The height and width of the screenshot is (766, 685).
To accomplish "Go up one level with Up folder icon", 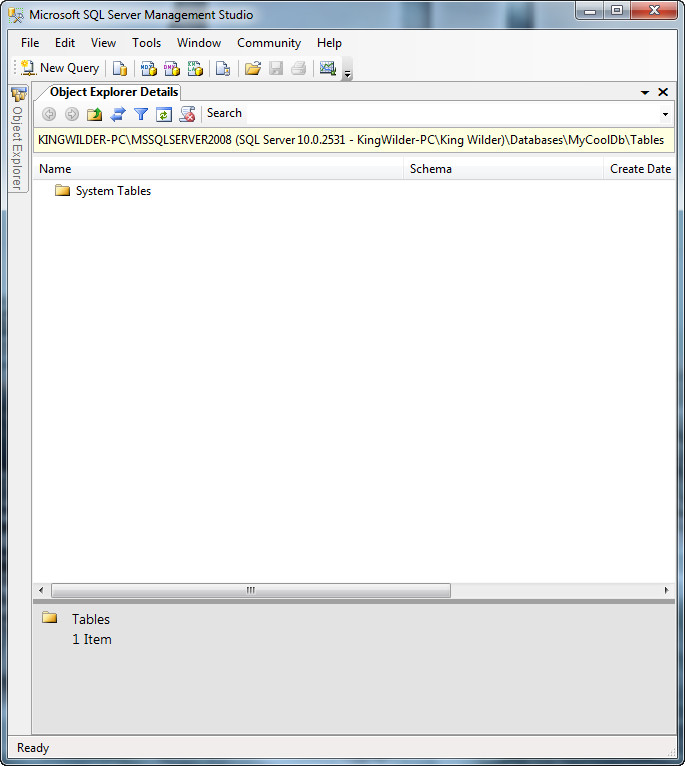I will (x=94, y=114).
